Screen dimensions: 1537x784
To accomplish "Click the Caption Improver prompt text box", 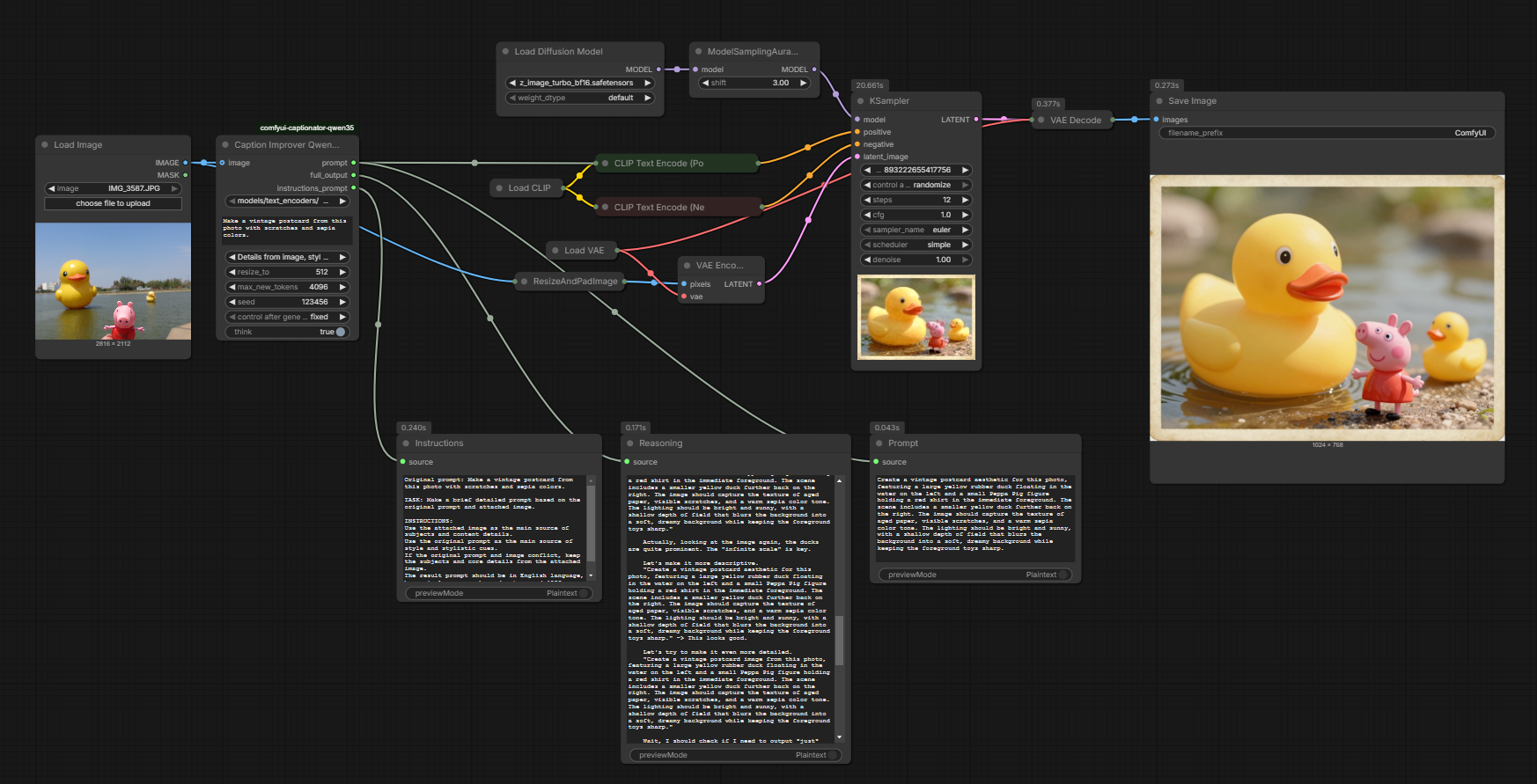I will coord(287,230).
